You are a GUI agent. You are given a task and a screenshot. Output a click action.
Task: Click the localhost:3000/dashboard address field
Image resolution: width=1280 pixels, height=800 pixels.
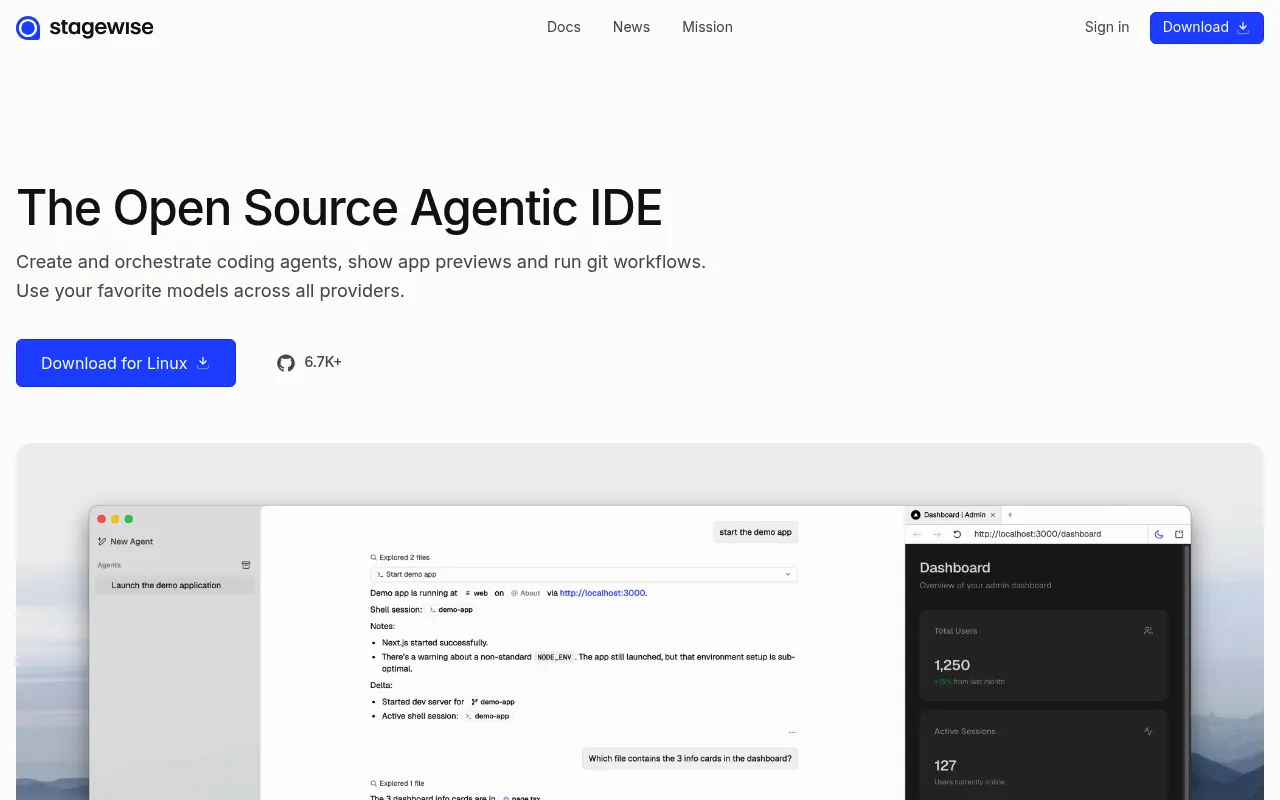point(1058,534)
